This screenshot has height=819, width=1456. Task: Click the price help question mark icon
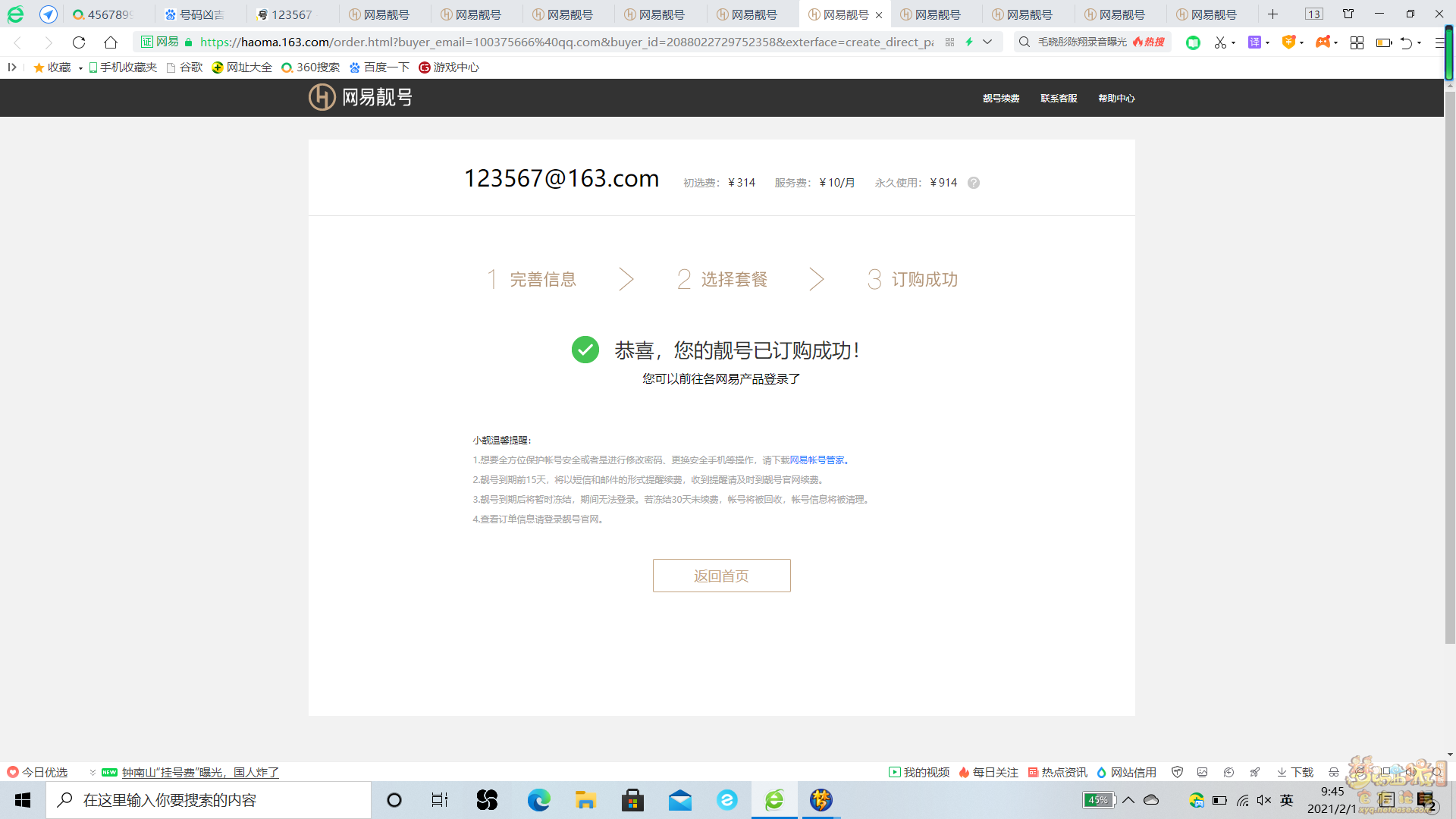coord(974,183)
